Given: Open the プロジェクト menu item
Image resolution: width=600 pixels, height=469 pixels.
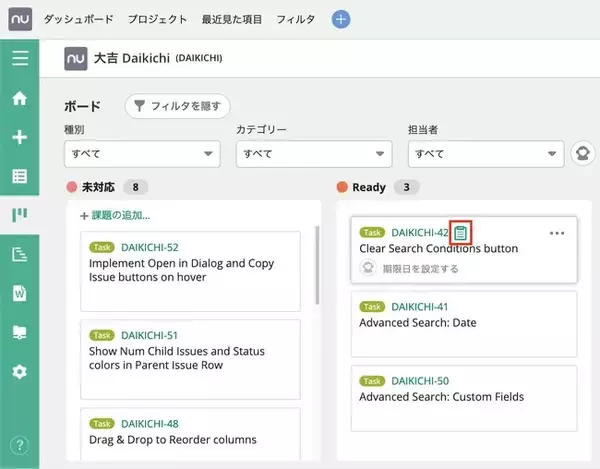Looking at the screenshot, I should [158, 19].
